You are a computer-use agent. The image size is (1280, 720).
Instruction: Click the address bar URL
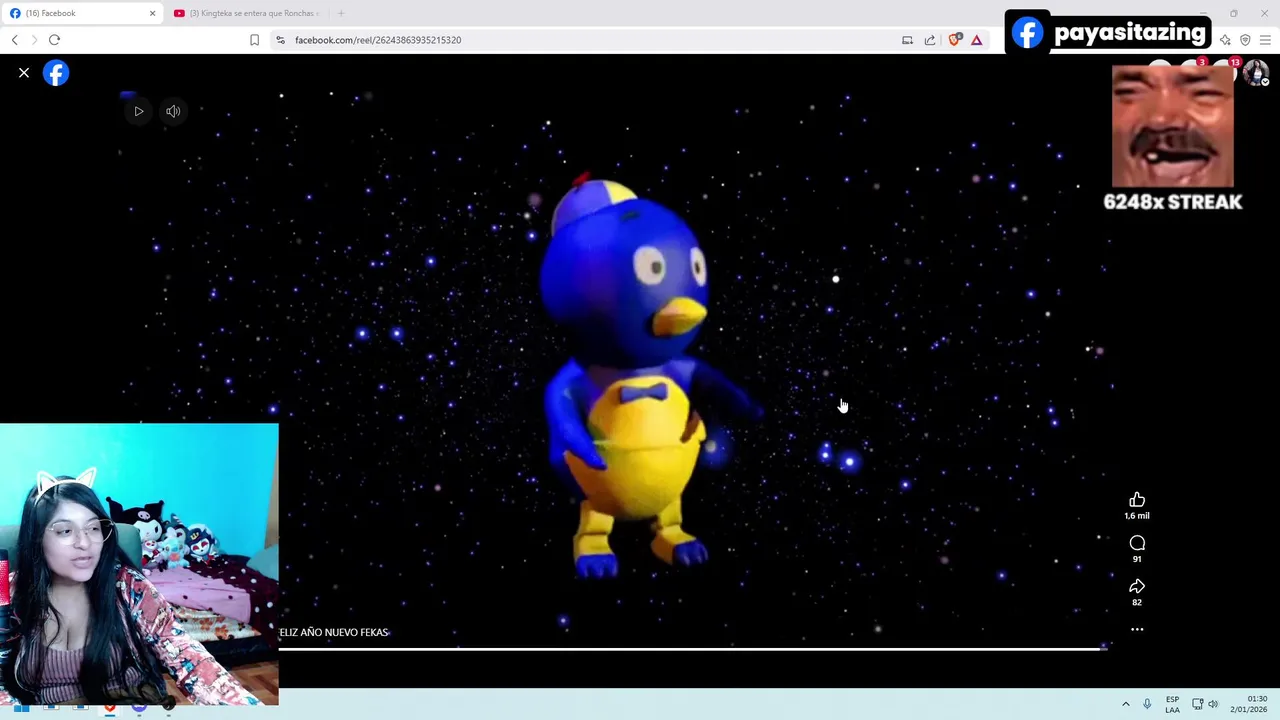pyautogui.click(x=378, y=40)
